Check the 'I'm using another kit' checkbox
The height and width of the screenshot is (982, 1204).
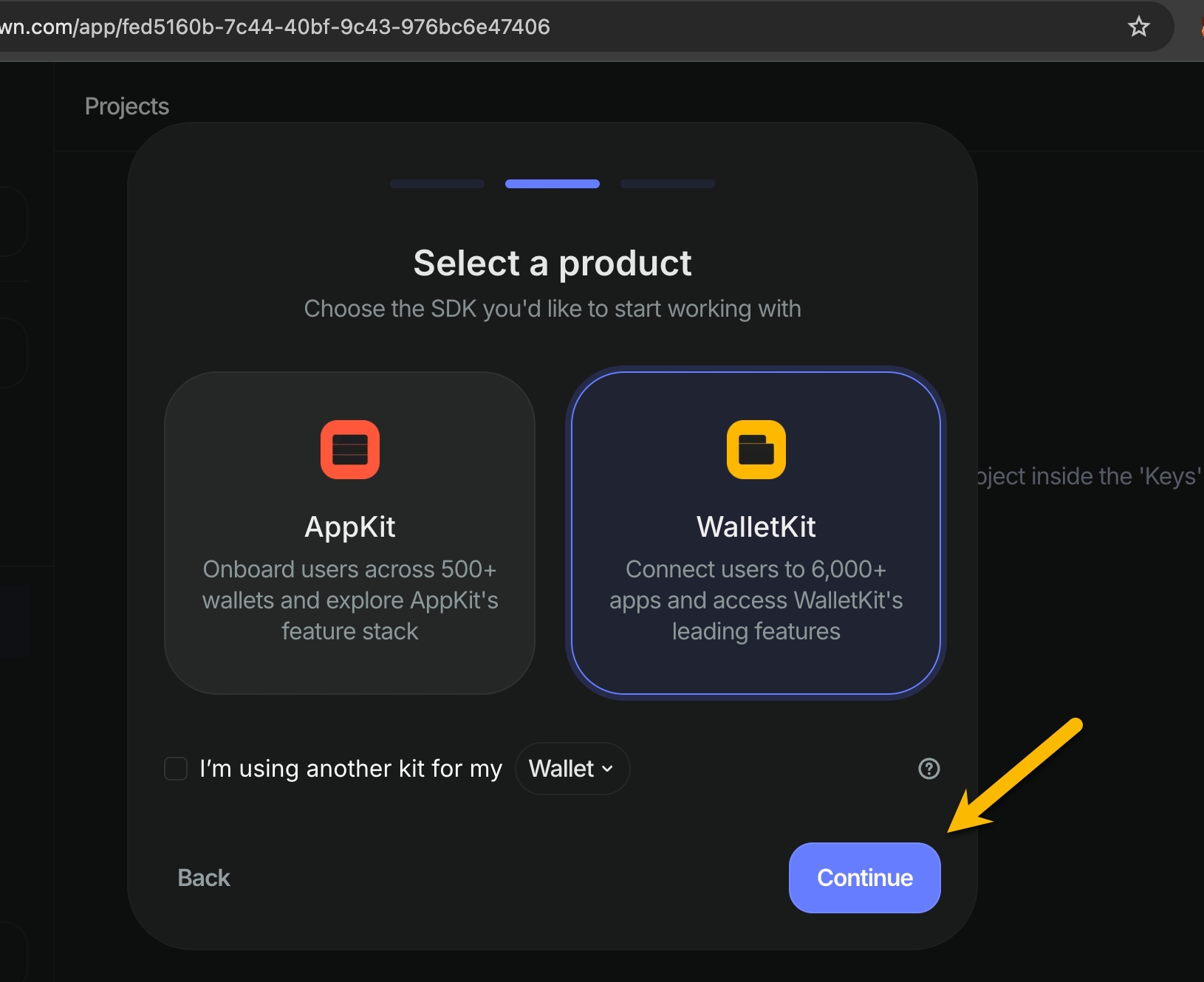click(176, 769)
